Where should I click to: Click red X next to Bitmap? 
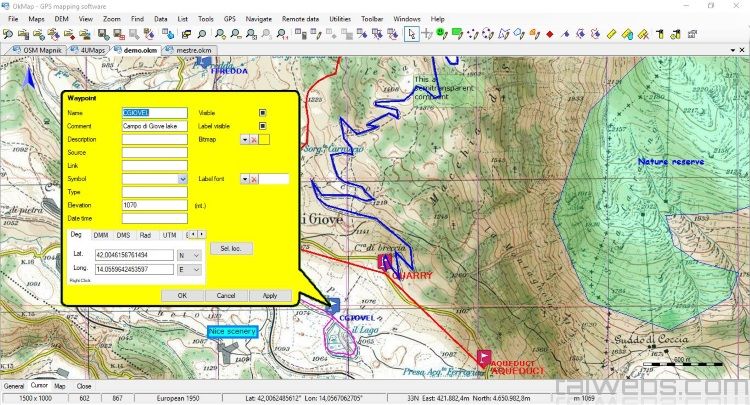[x=254, y=140]
